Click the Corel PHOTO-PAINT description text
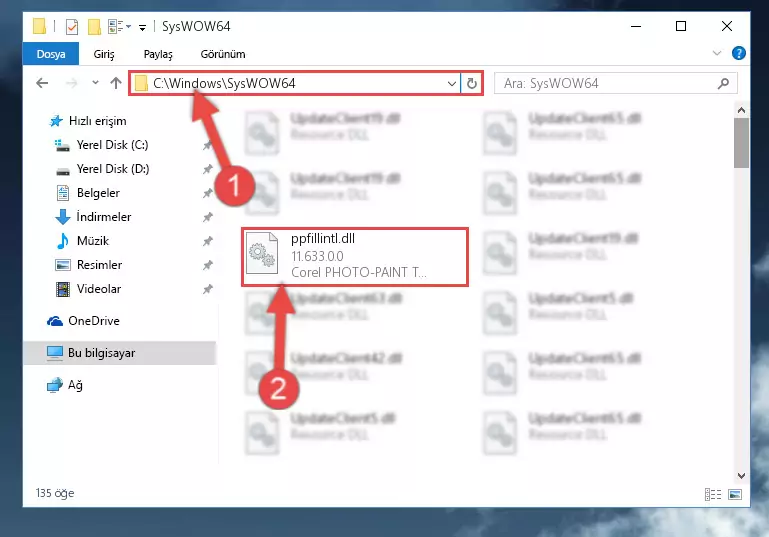This screenshot has width=769, height=537. point(359,272)
